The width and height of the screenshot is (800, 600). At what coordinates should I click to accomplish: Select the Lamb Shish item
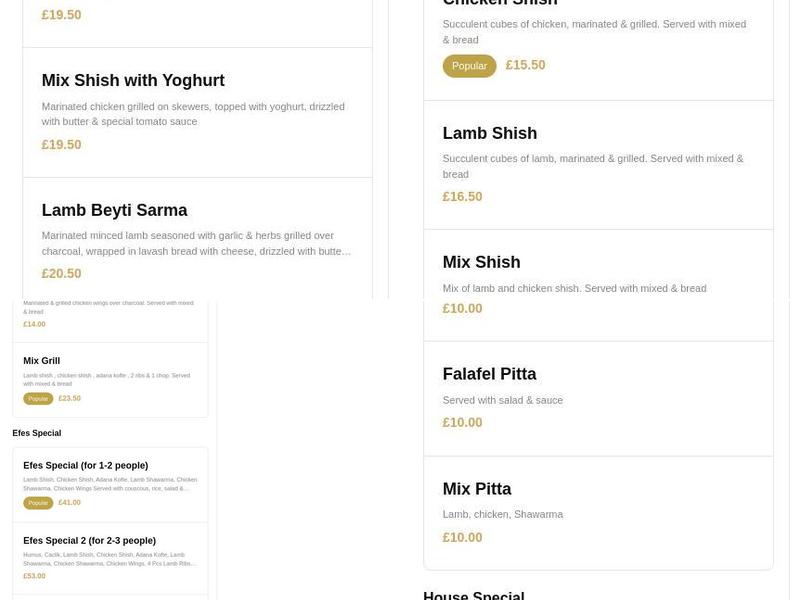490,132
